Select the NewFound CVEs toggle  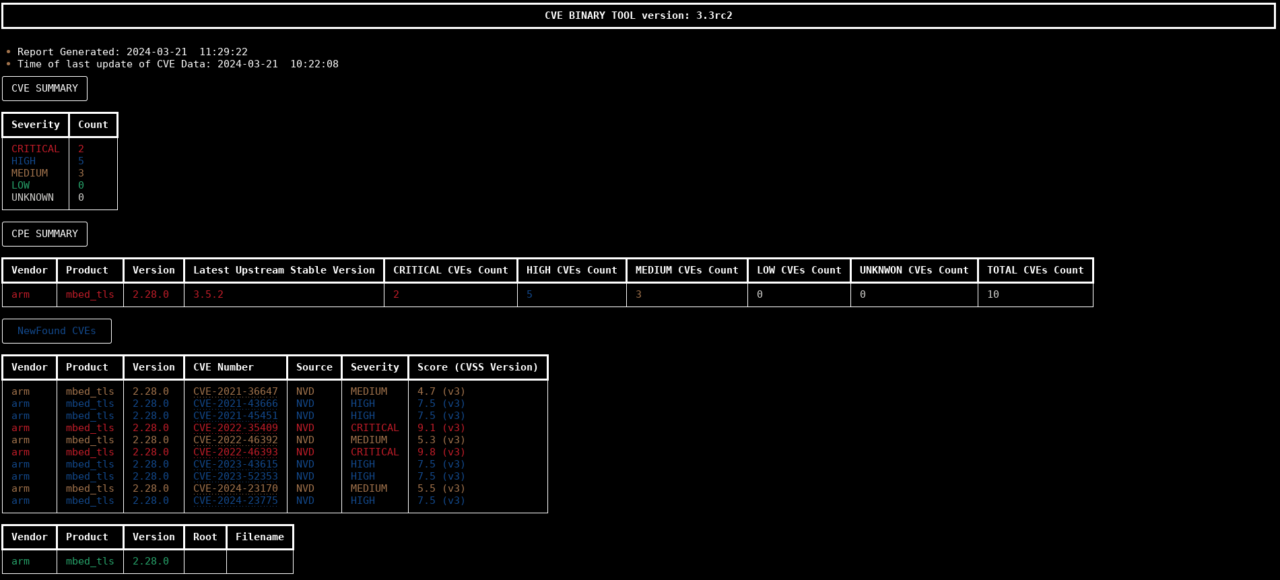coord(57,330)
